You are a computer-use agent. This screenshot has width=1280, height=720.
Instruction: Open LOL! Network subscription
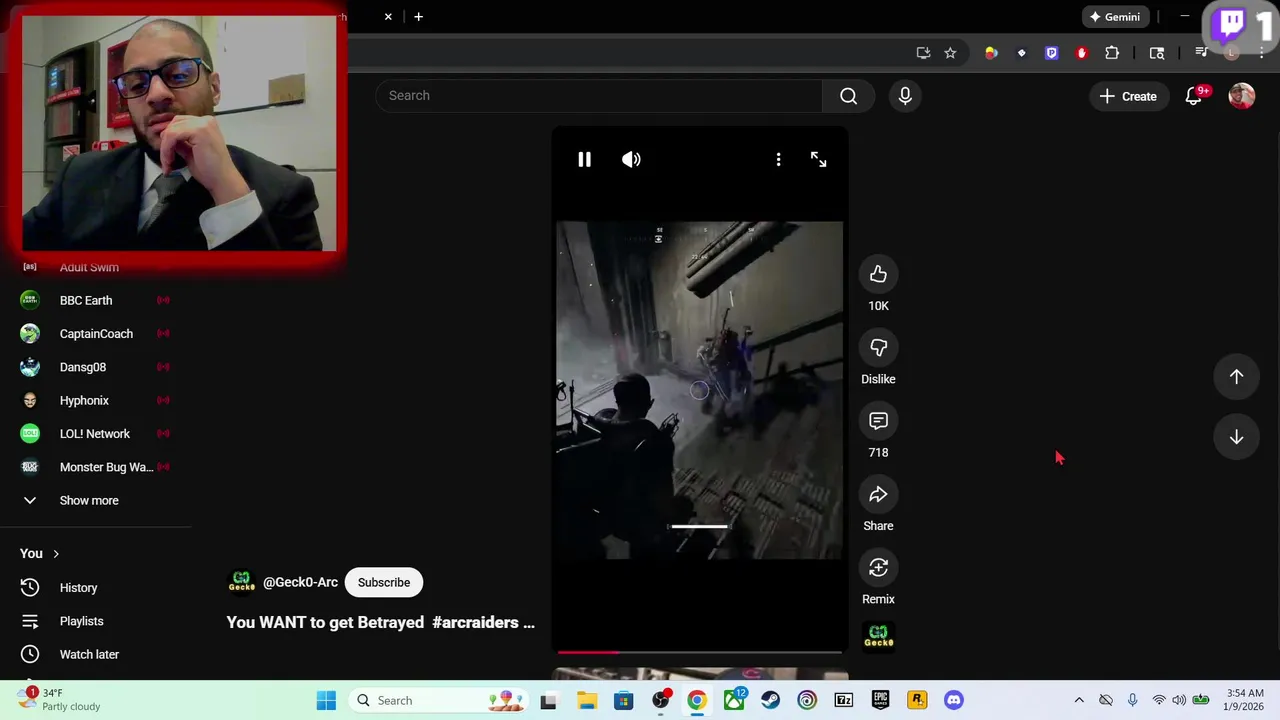click(95, 434)
